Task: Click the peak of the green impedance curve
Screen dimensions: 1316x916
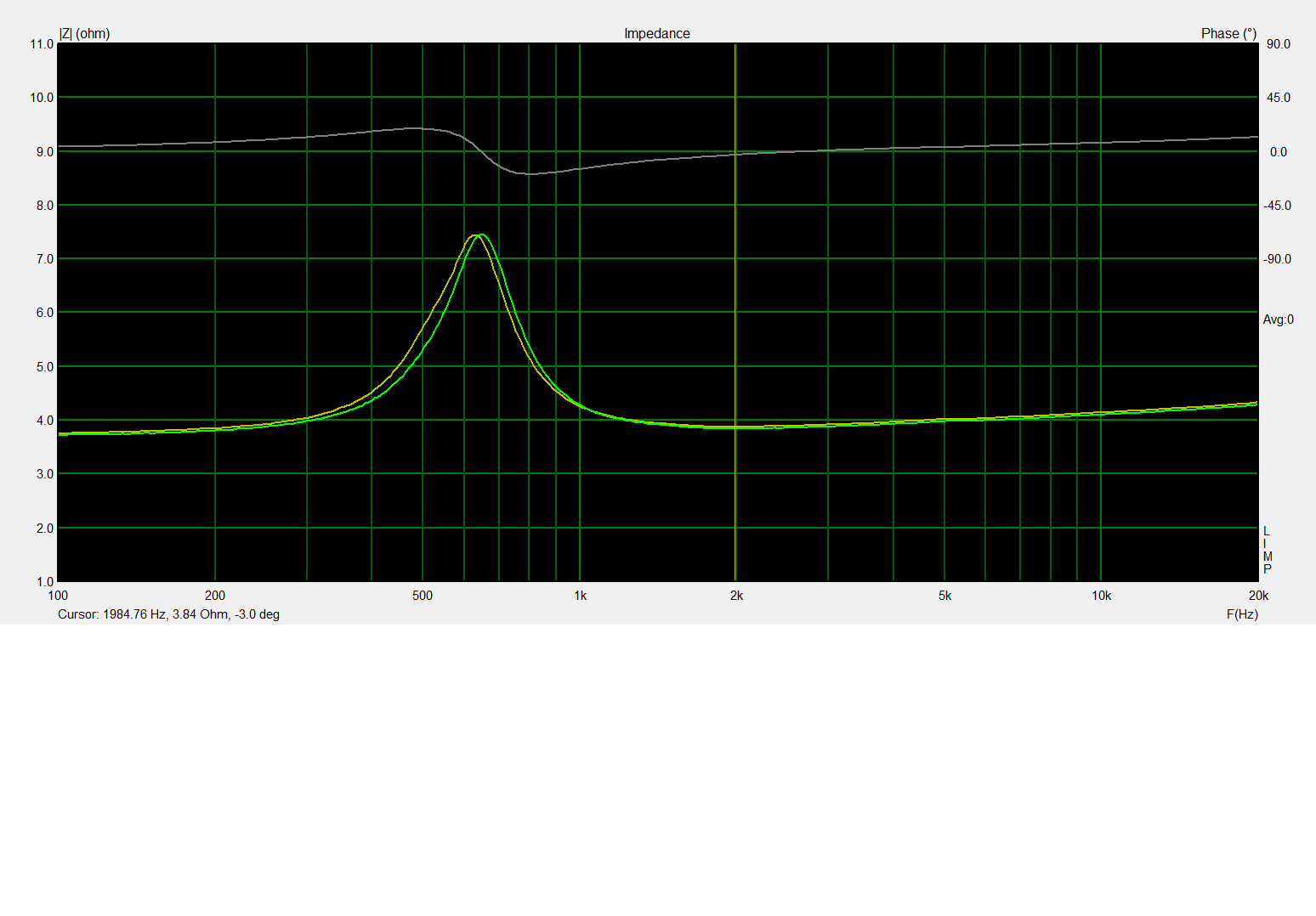Action: click(x=482, y=235)
